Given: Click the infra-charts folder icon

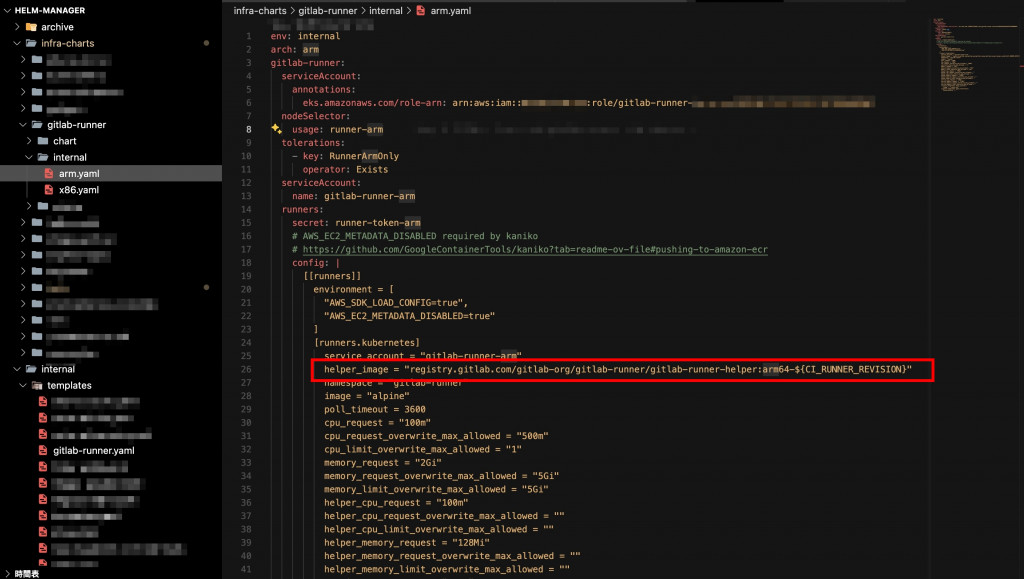Looking at the screenshot, I should point(31,43).
